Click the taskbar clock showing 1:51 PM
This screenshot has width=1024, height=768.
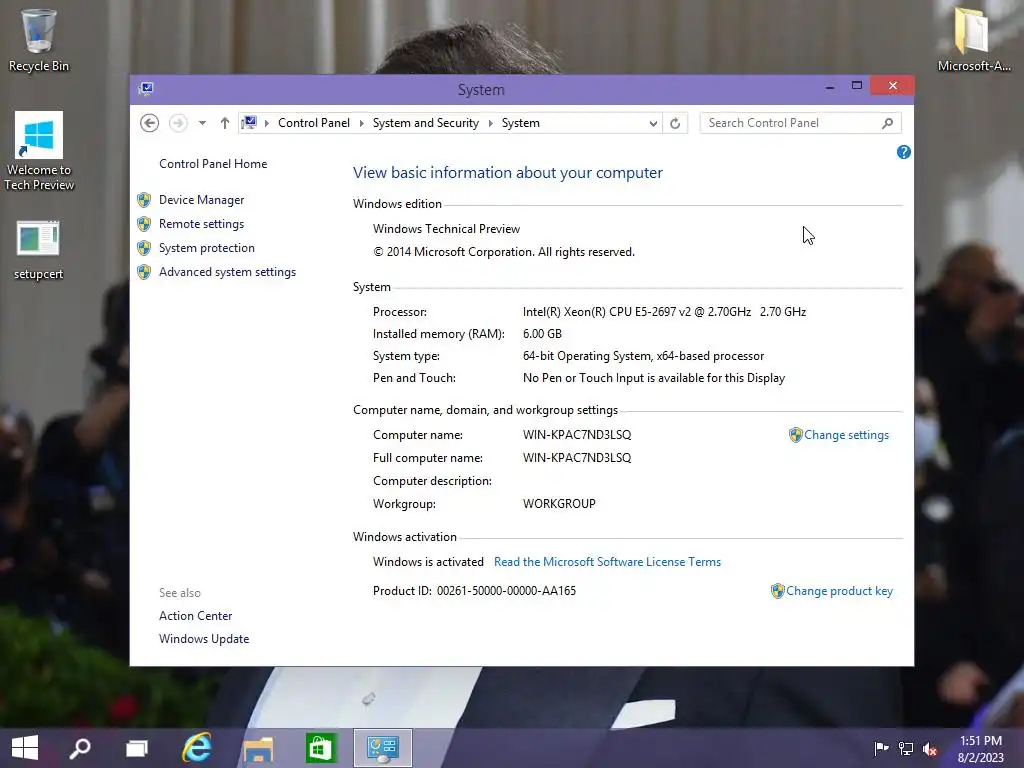coord(980,748)
